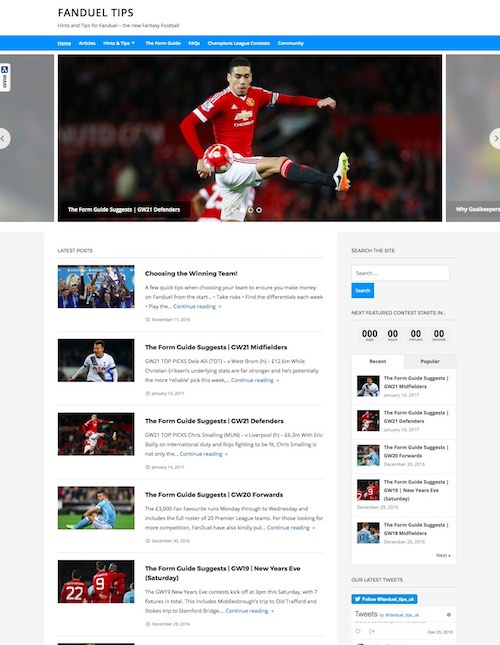Open seated player thumbnail for GW20 Forwards post
Image resolution: width=500 pixels, height=645 pixels.
(96, 508)
